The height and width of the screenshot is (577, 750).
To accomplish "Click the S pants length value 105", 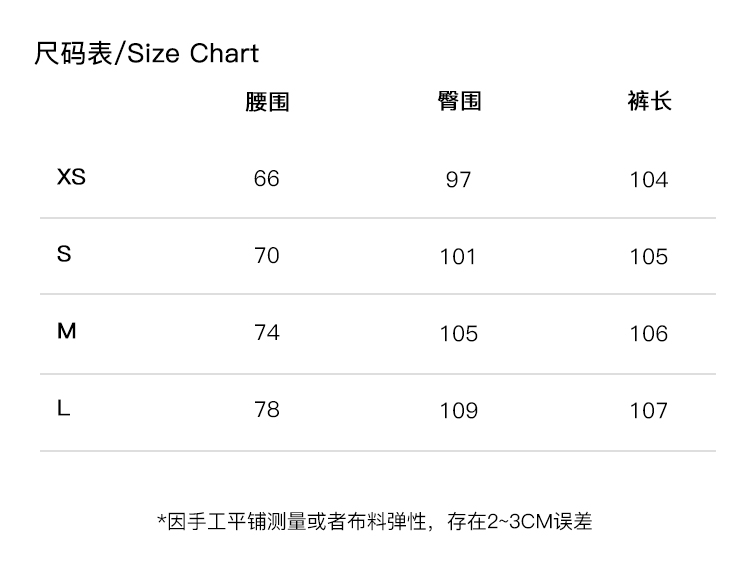I will point(648,257).
